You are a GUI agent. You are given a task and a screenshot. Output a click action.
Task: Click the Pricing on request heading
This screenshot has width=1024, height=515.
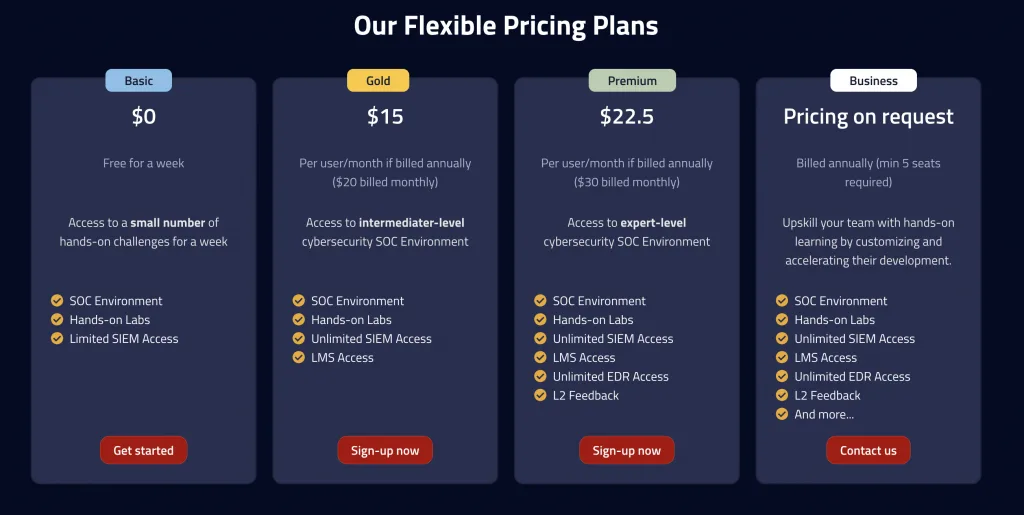tap(868, 117)
